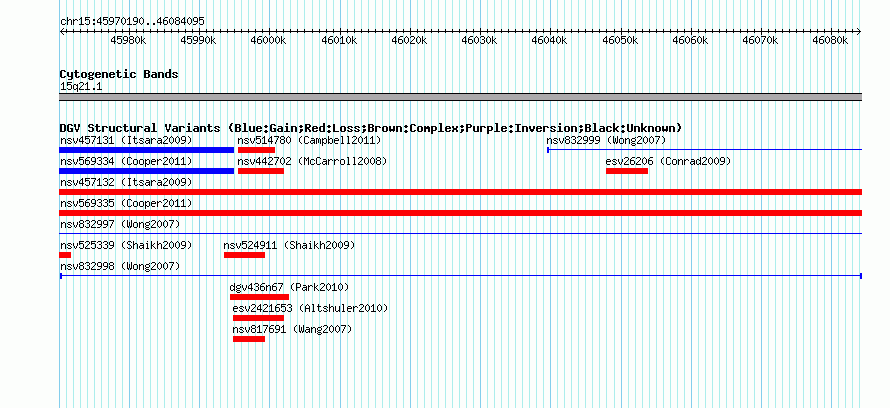Image resolution: width=890 pixels, height=408 pixels.
Task: Click the red dgv436n67 loss bar
Action: pyautogui.click(x=259, y=297)
